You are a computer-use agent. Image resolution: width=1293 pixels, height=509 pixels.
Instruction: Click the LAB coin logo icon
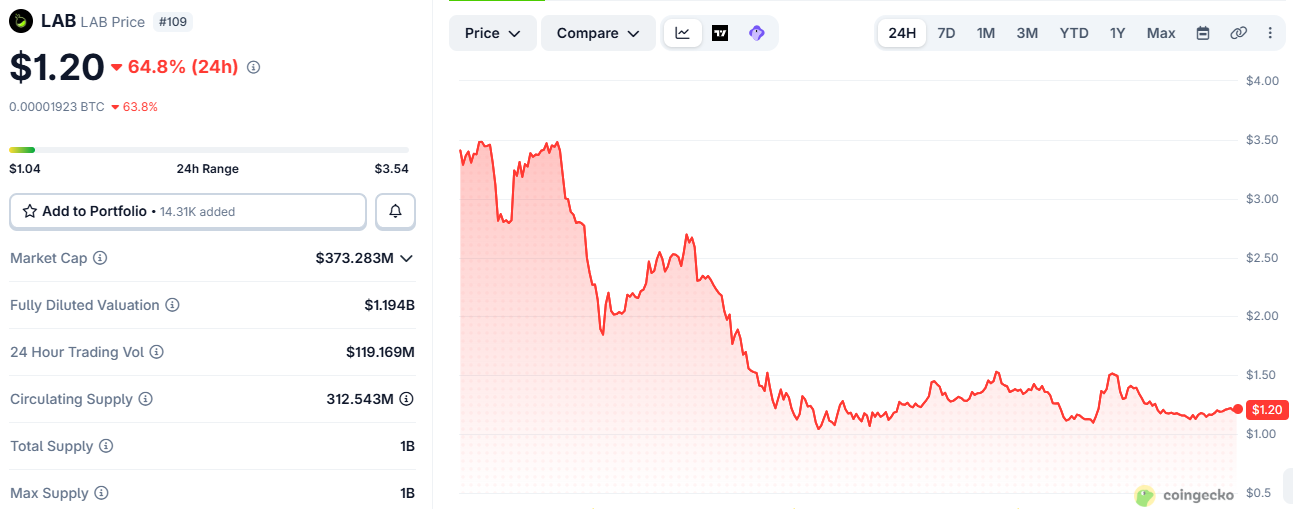tap(21, 21)
